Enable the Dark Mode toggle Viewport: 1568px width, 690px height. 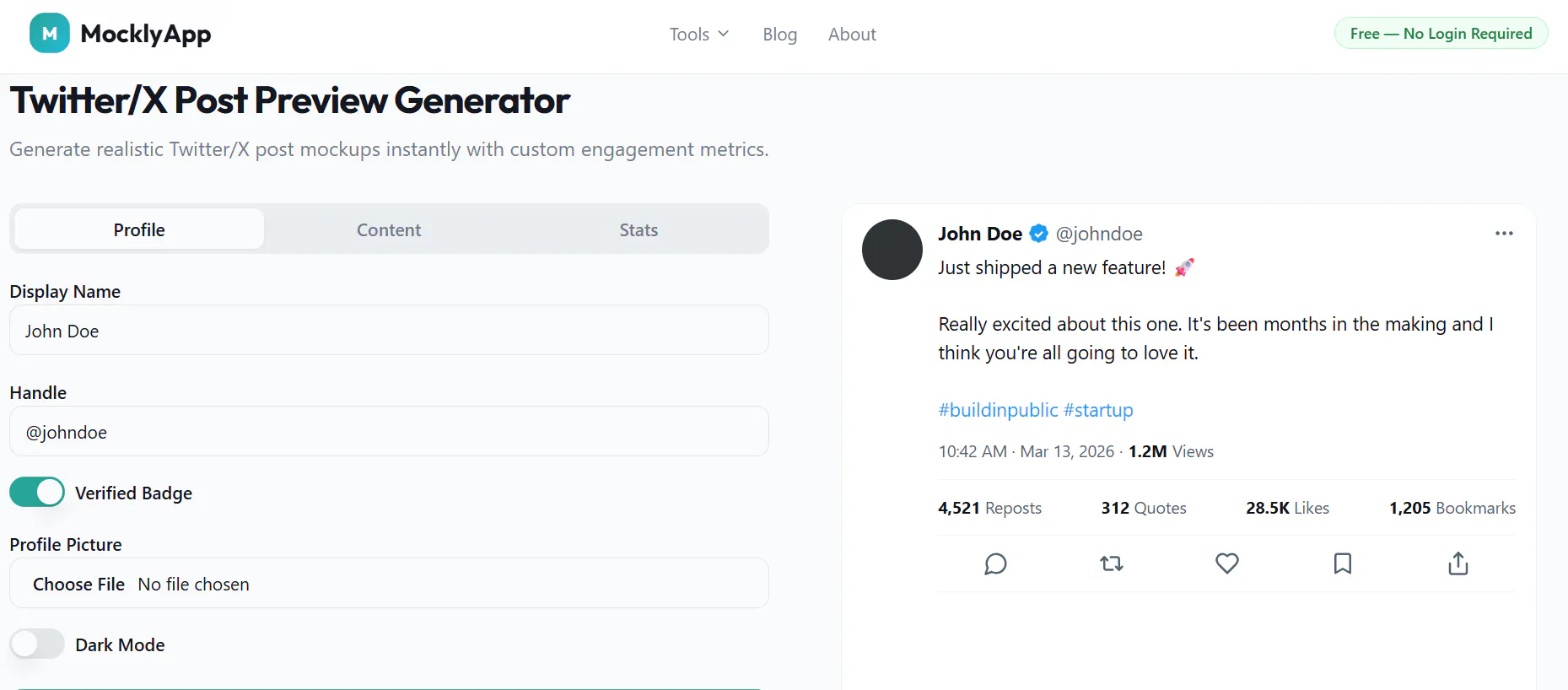(x=37, y=644)
